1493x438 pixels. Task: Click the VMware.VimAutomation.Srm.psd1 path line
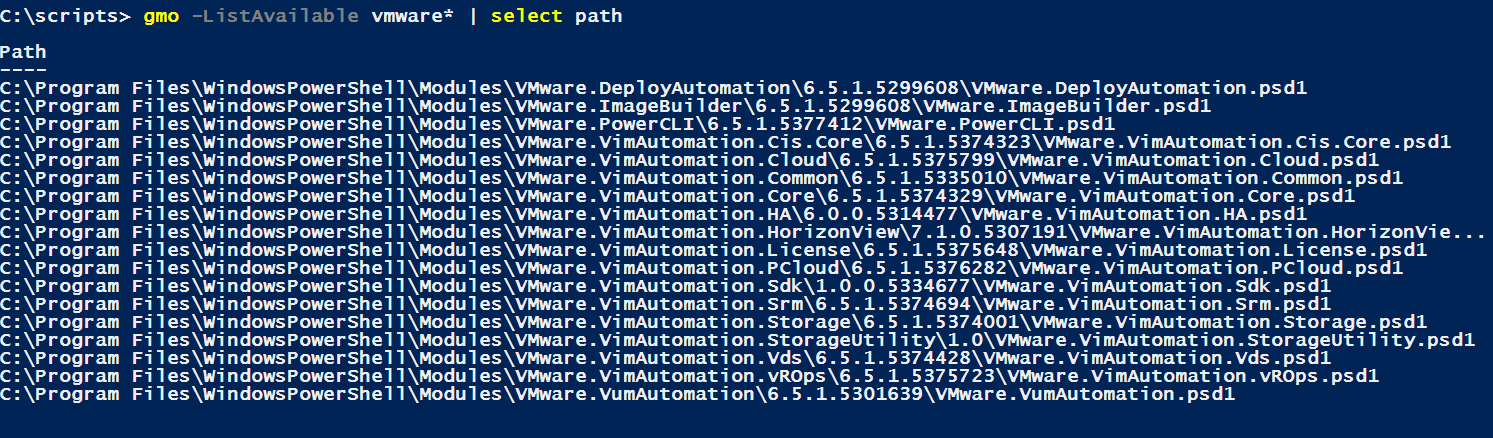pyautogui.click(x=666, y=304)
